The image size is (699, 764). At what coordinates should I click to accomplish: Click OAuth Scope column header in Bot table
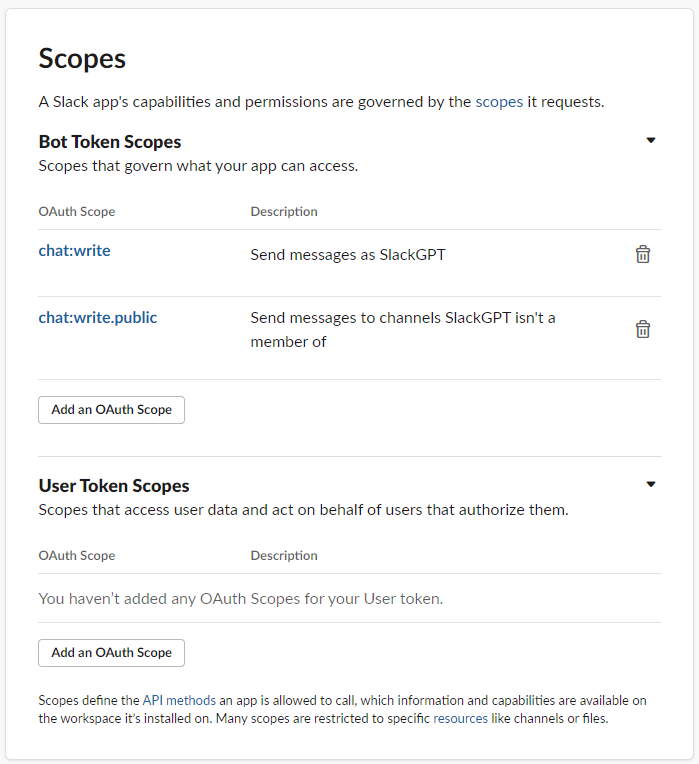click(x=77, y=212)
